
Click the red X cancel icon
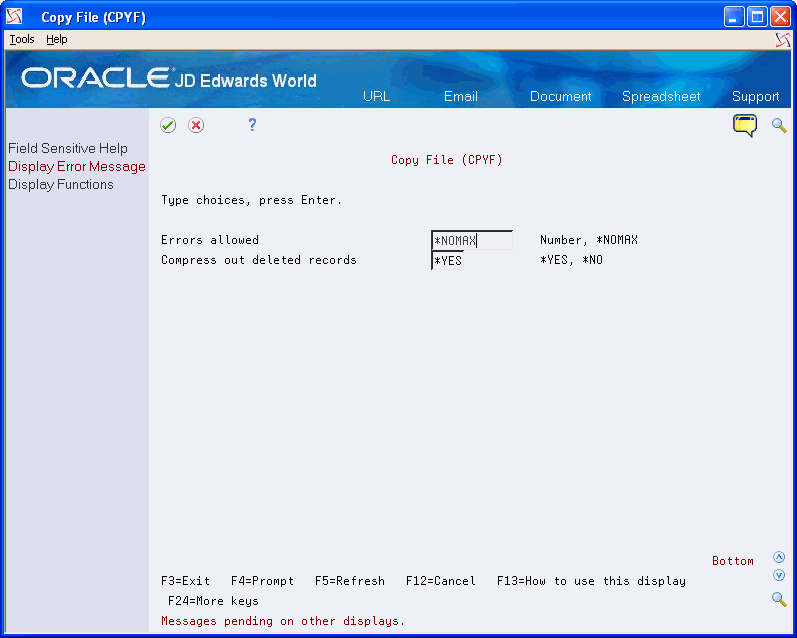(196, 125)
